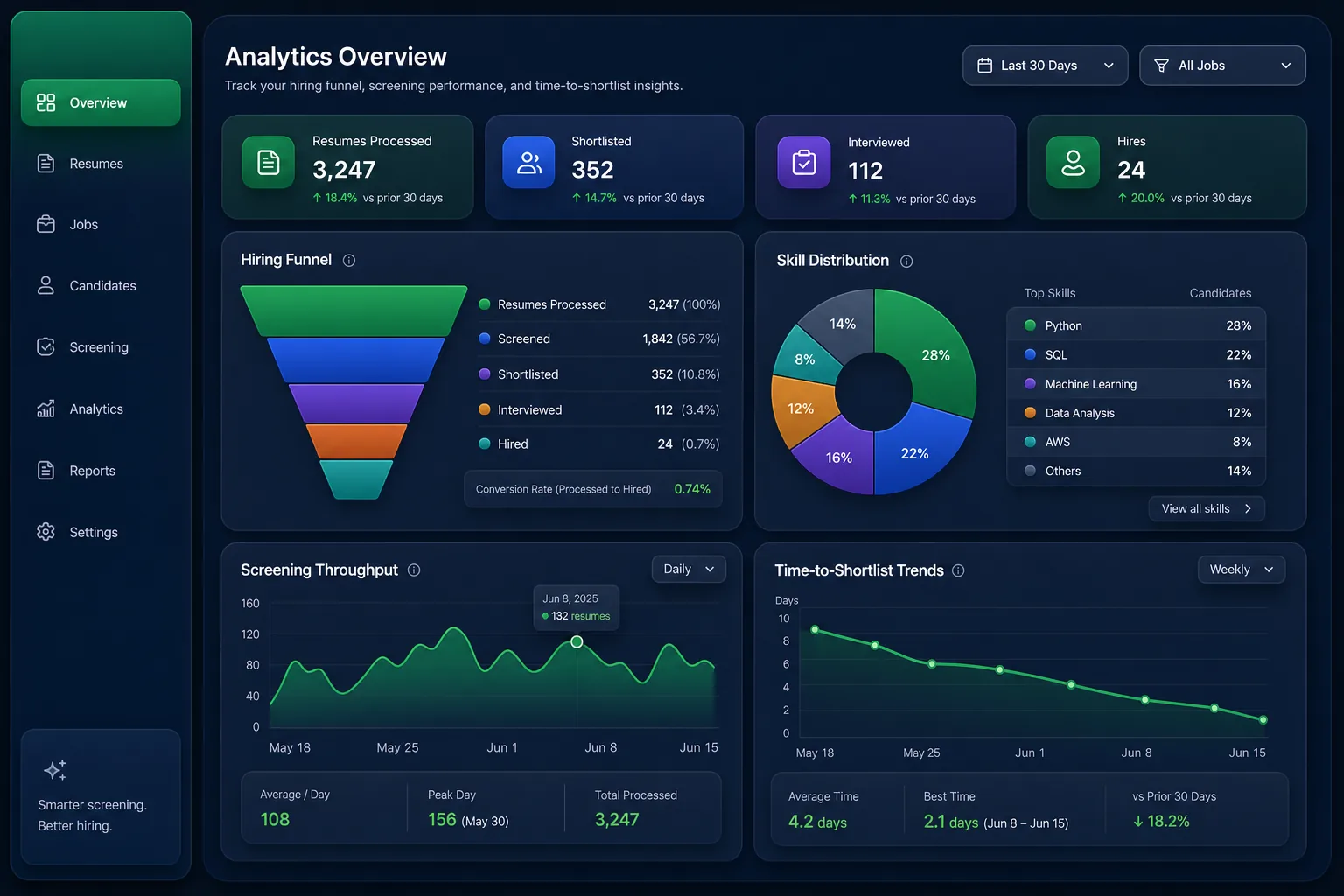1344x896 pixels.
Task: Click the Interviewed 112 funnel legend row
Action: pyautogui.click(x=599, y=409)
